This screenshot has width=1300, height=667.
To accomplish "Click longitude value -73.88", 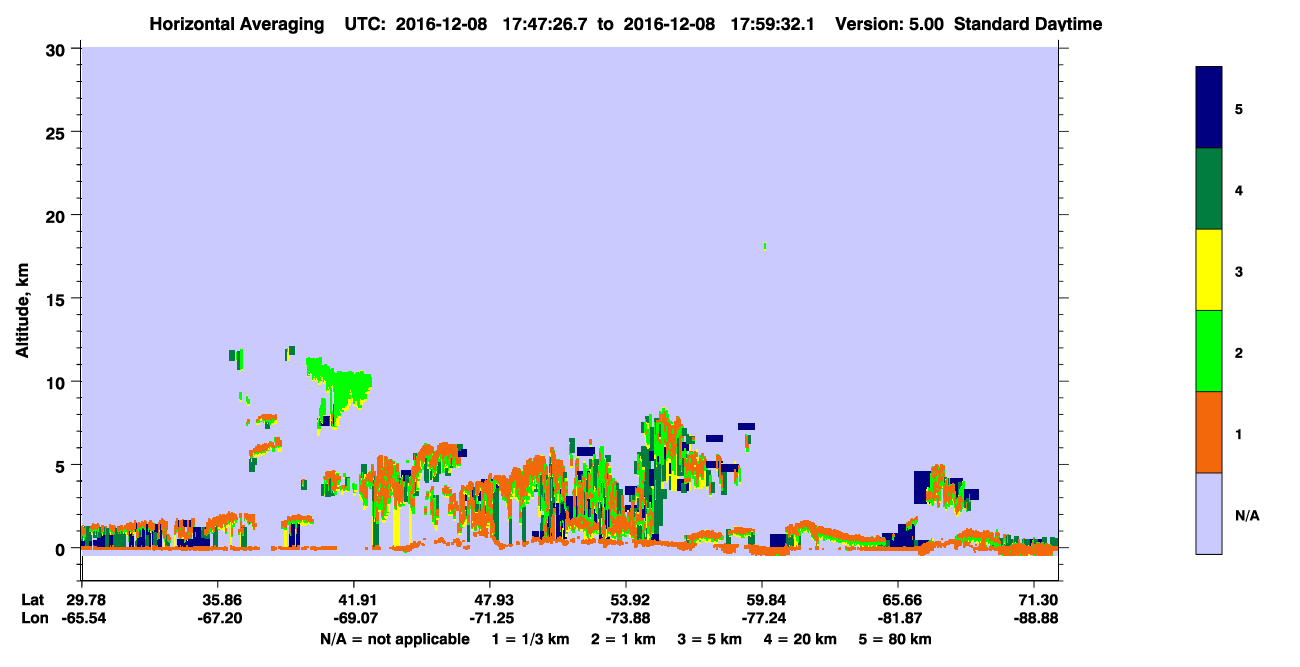I will click(626, 619).
